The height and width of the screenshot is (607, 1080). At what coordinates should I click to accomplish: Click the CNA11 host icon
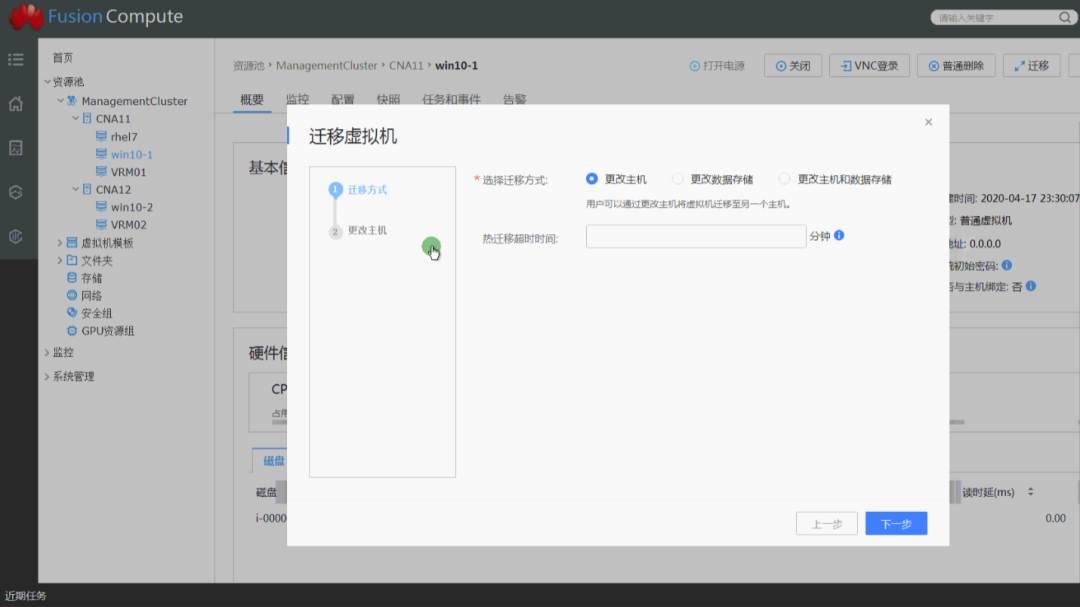(87, 119)
